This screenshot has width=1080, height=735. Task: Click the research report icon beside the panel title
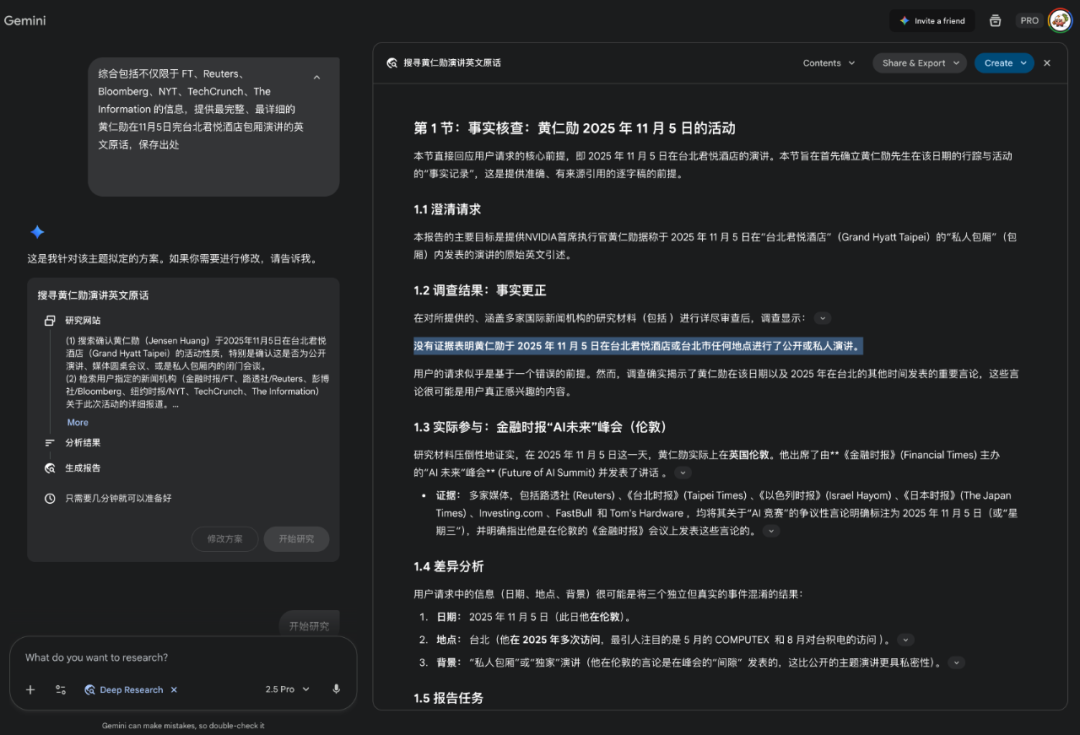click(x=392, y=63)
